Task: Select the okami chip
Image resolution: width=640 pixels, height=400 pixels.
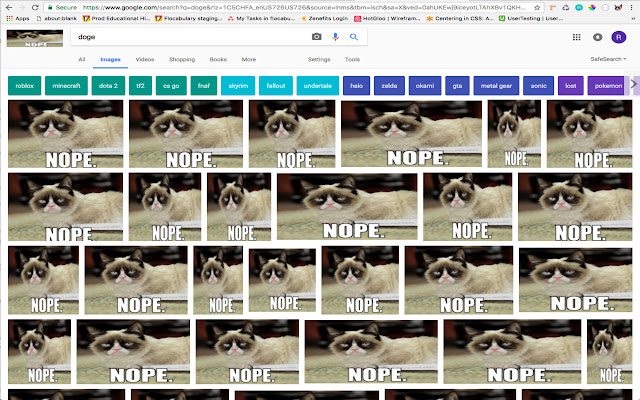Action: [425, 86]
